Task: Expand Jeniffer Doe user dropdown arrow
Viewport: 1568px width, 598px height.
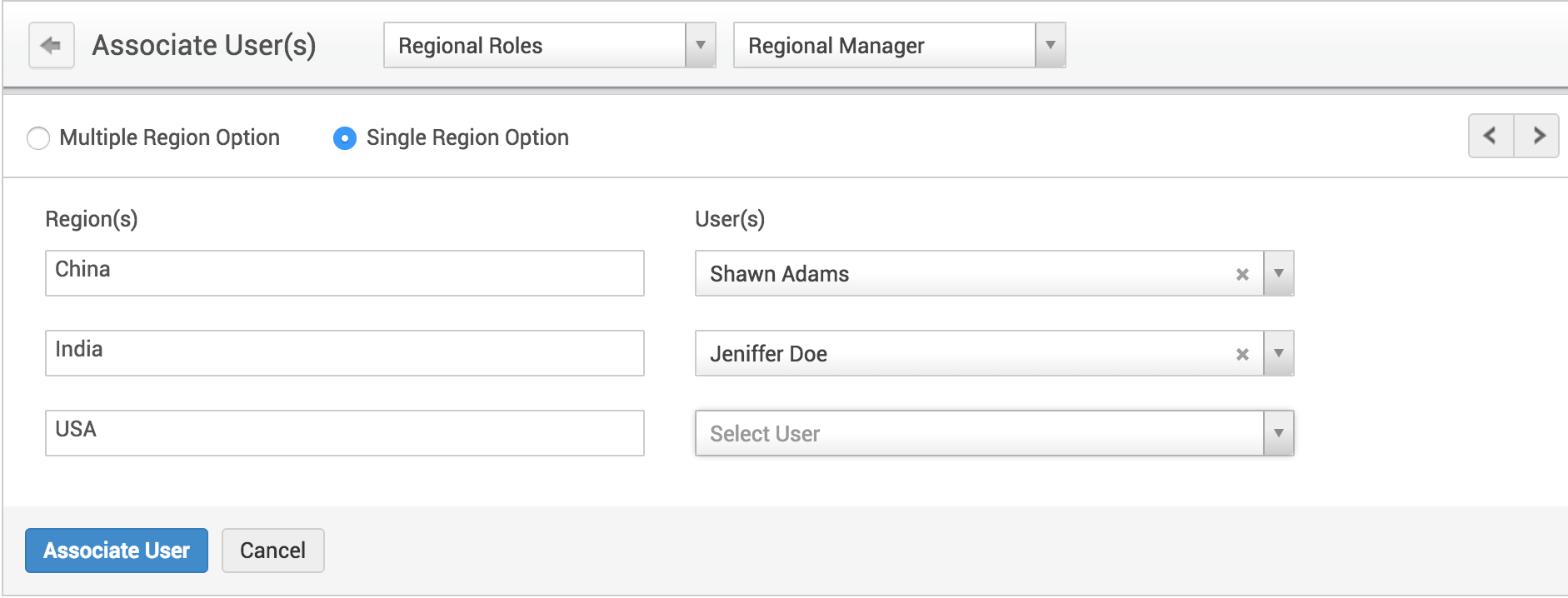Action: [x=1278, y=353]
